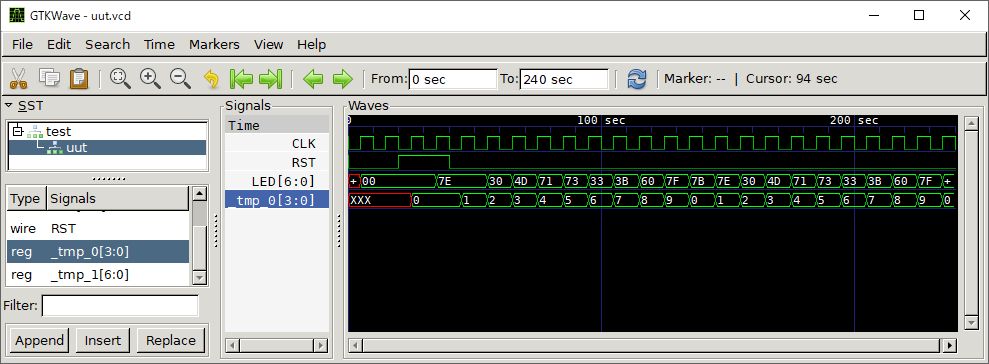Click the Type column header

(25, 199)
